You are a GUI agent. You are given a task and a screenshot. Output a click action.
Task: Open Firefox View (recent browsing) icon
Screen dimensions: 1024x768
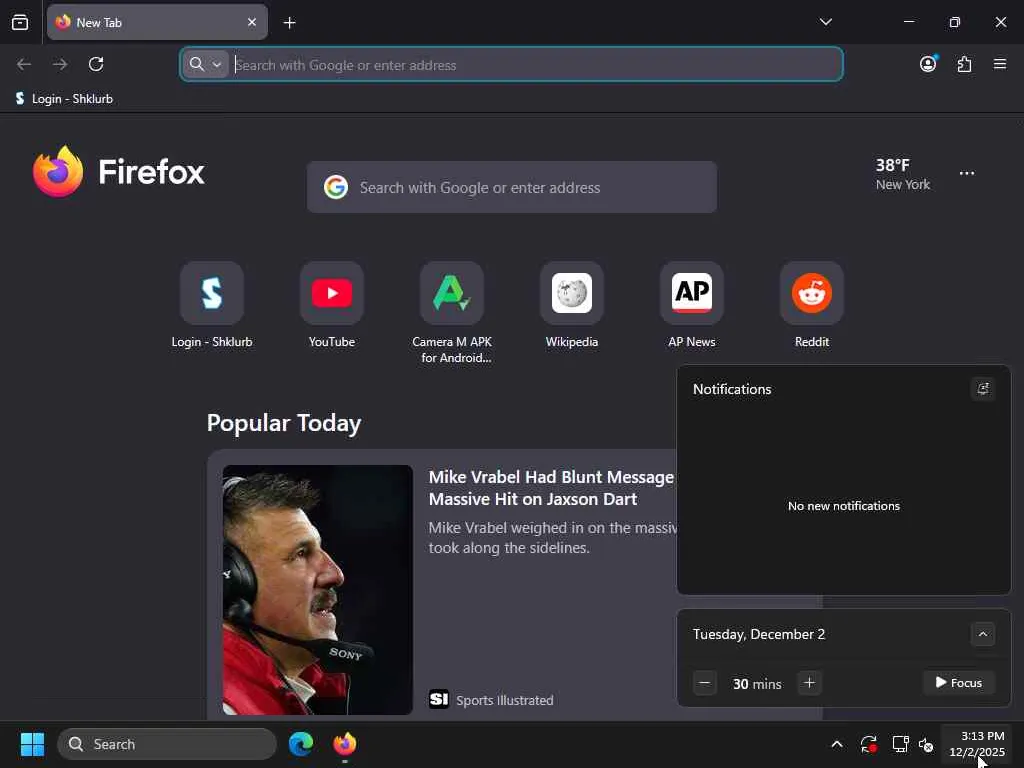click(20, 22)
